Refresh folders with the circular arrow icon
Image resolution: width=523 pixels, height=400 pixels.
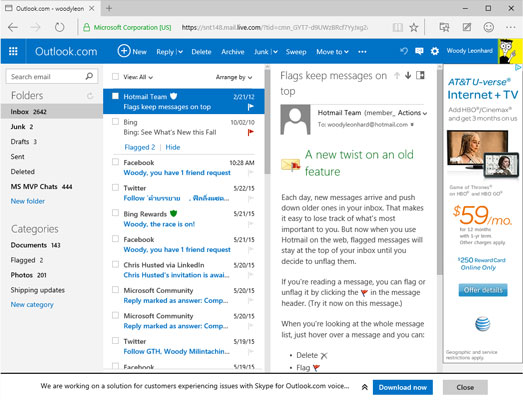click(x=90, y=96)
